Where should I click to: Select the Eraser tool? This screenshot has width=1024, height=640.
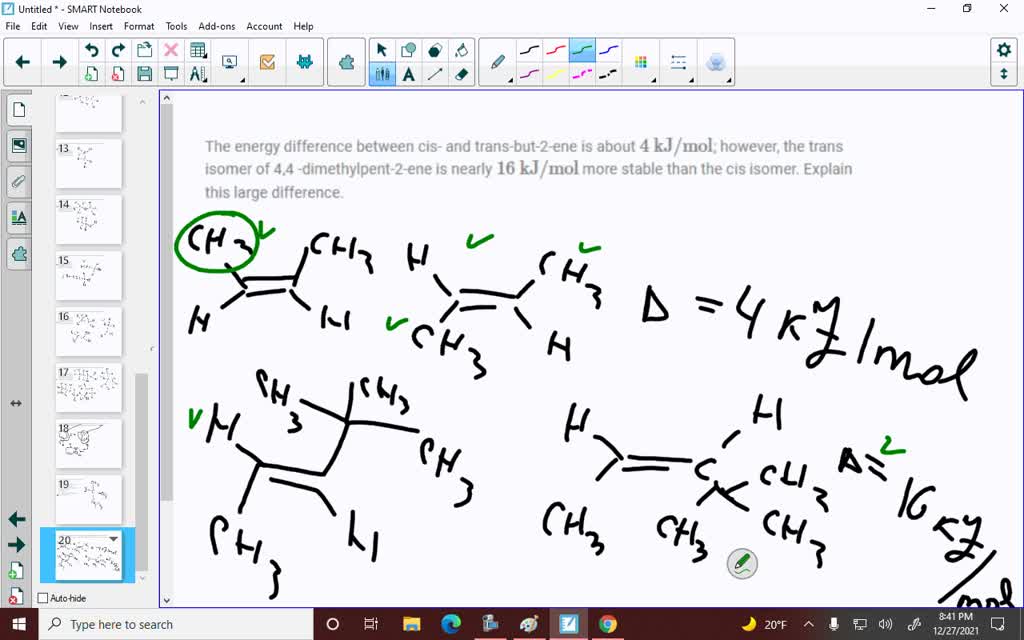tap(461, 73)
